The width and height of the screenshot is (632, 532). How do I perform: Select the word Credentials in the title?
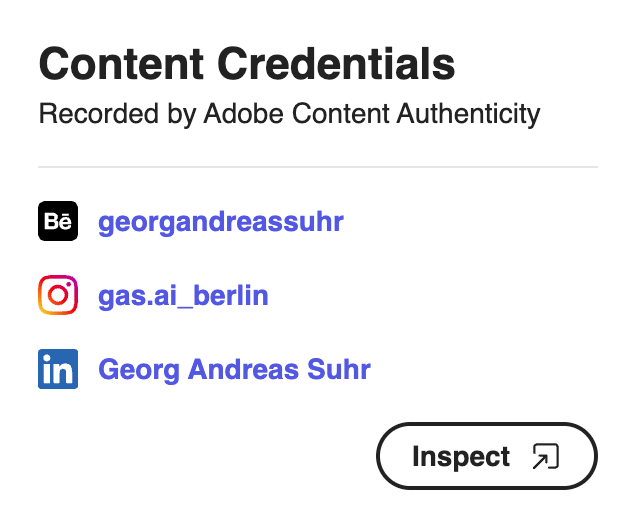tap(336, 64)
